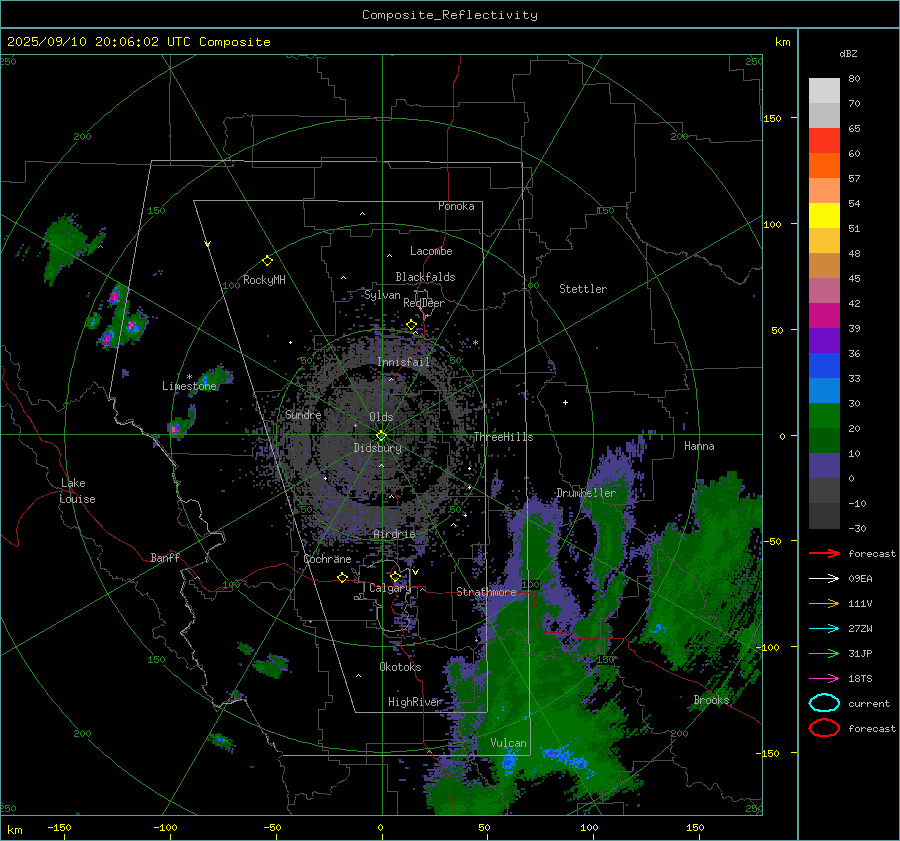The image size is (900, 841).
Task: Click the Sundre city label
Action: click(303, 414)
